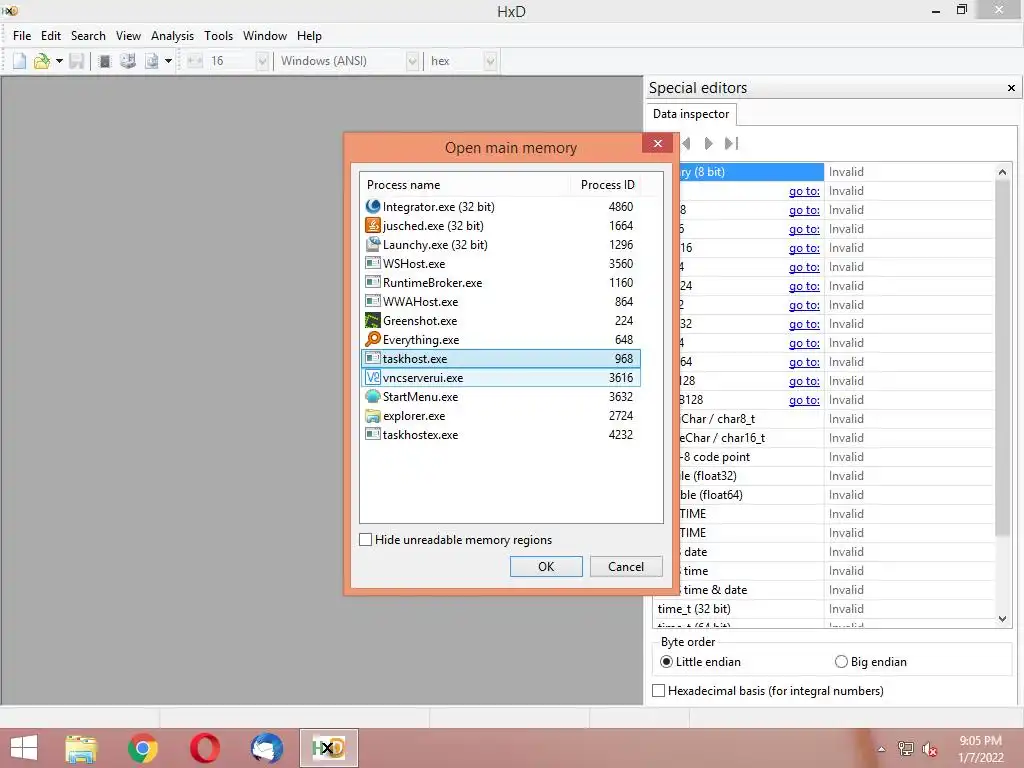Select Little endian byte order
The image size is (1024, 768).
(666, 662)
